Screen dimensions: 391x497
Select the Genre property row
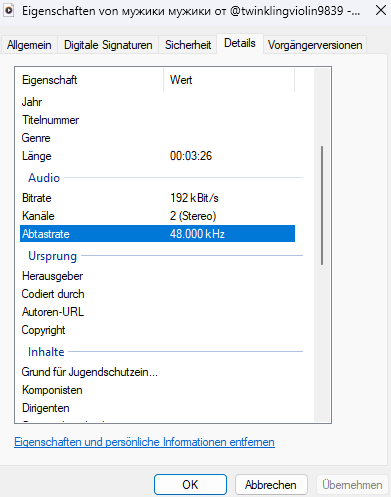pyautogui.click(x=157, y=138)
